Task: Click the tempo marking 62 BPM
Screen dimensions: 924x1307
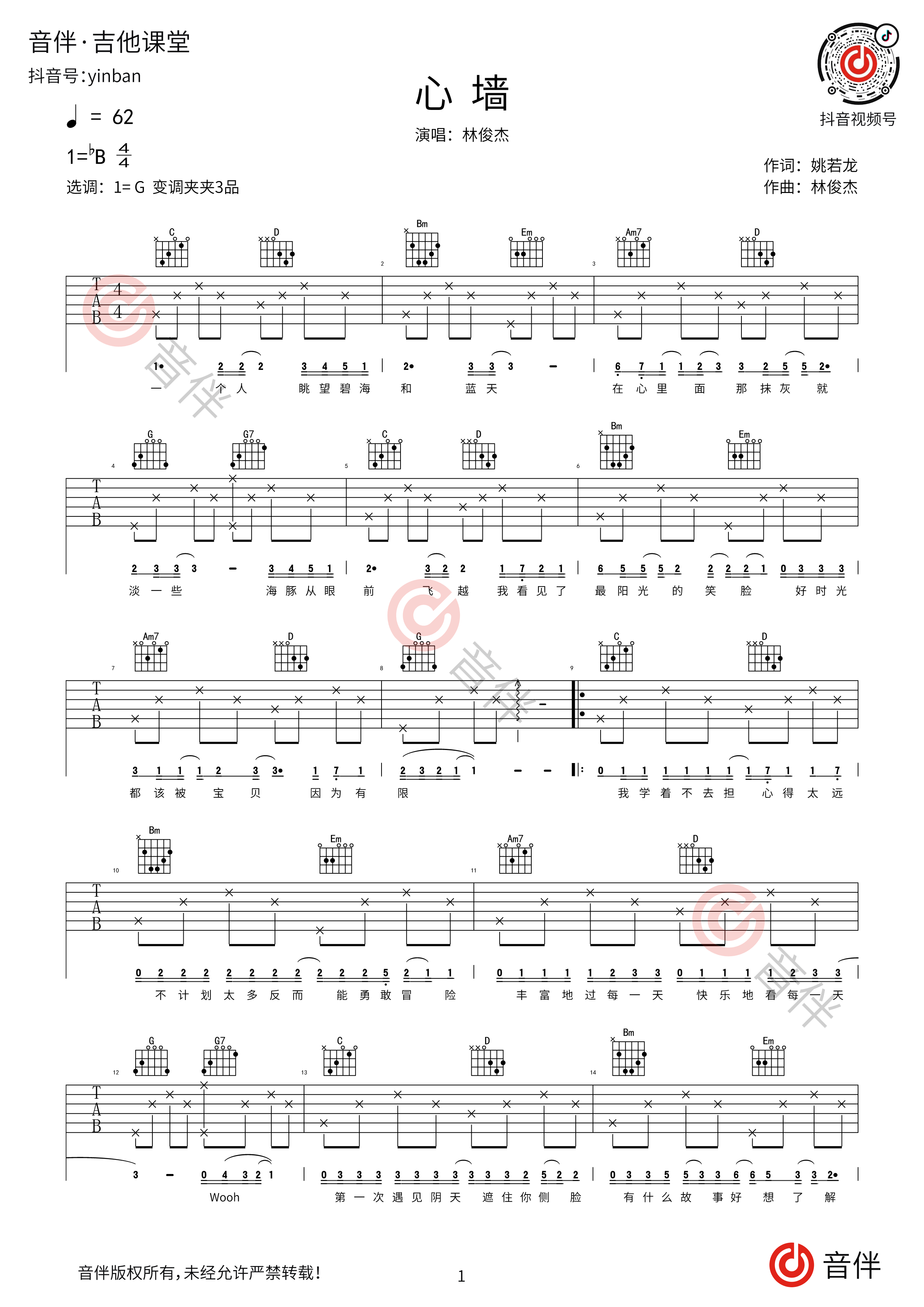Action: (96, 113)
